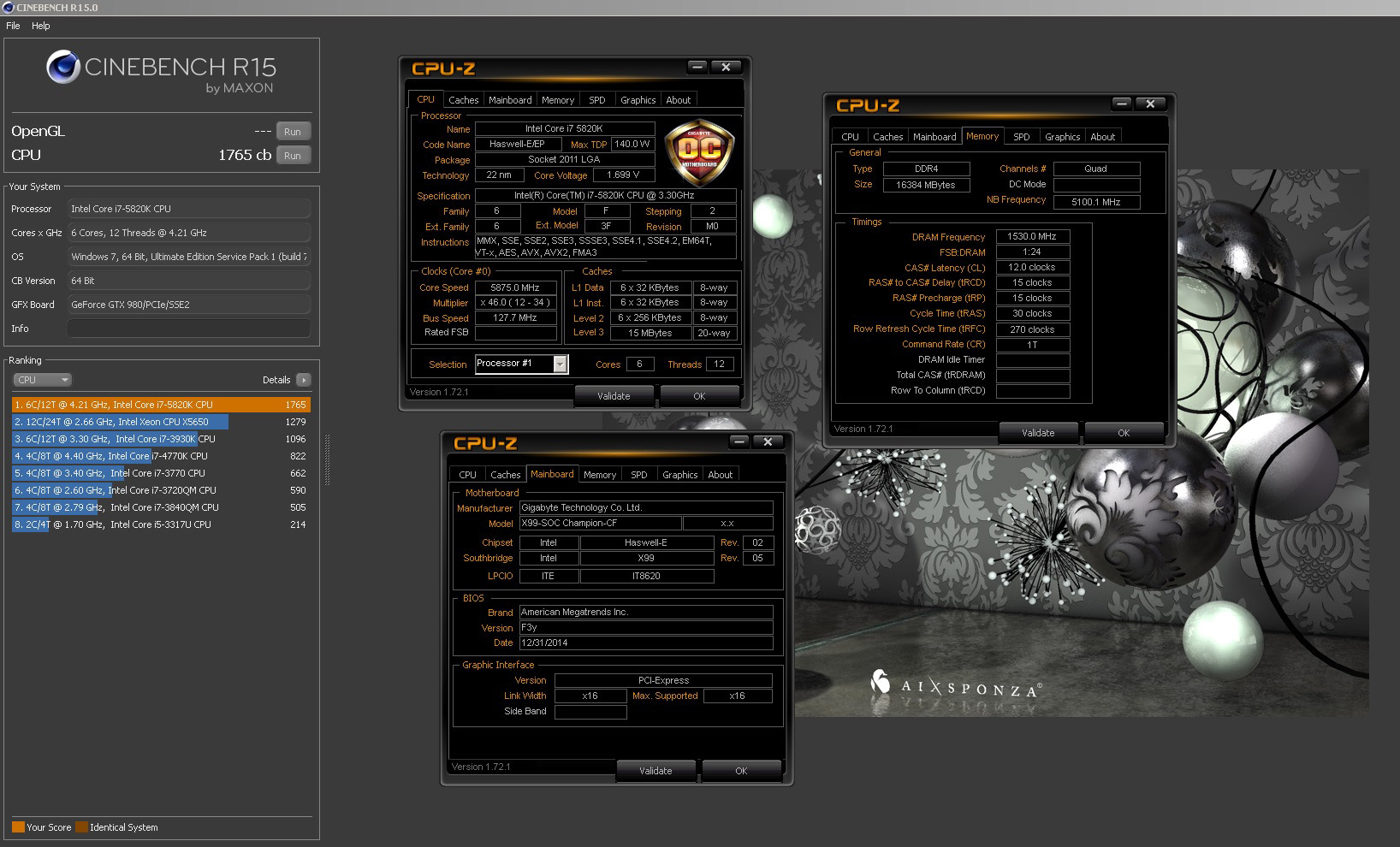
Task: Click the multiplier value x 46.0
Action: coord(515,303)
